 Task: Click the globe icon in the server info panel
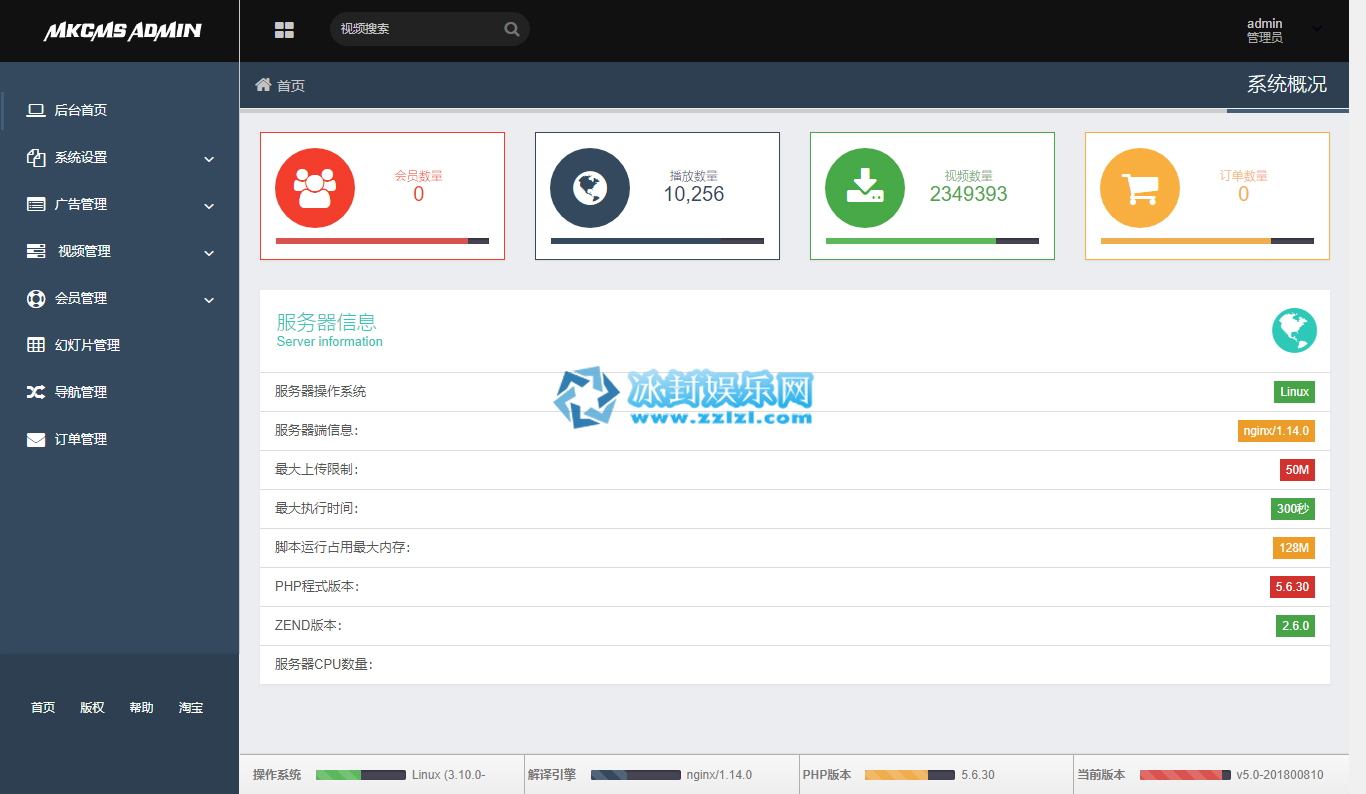(x=1294, y=330)
